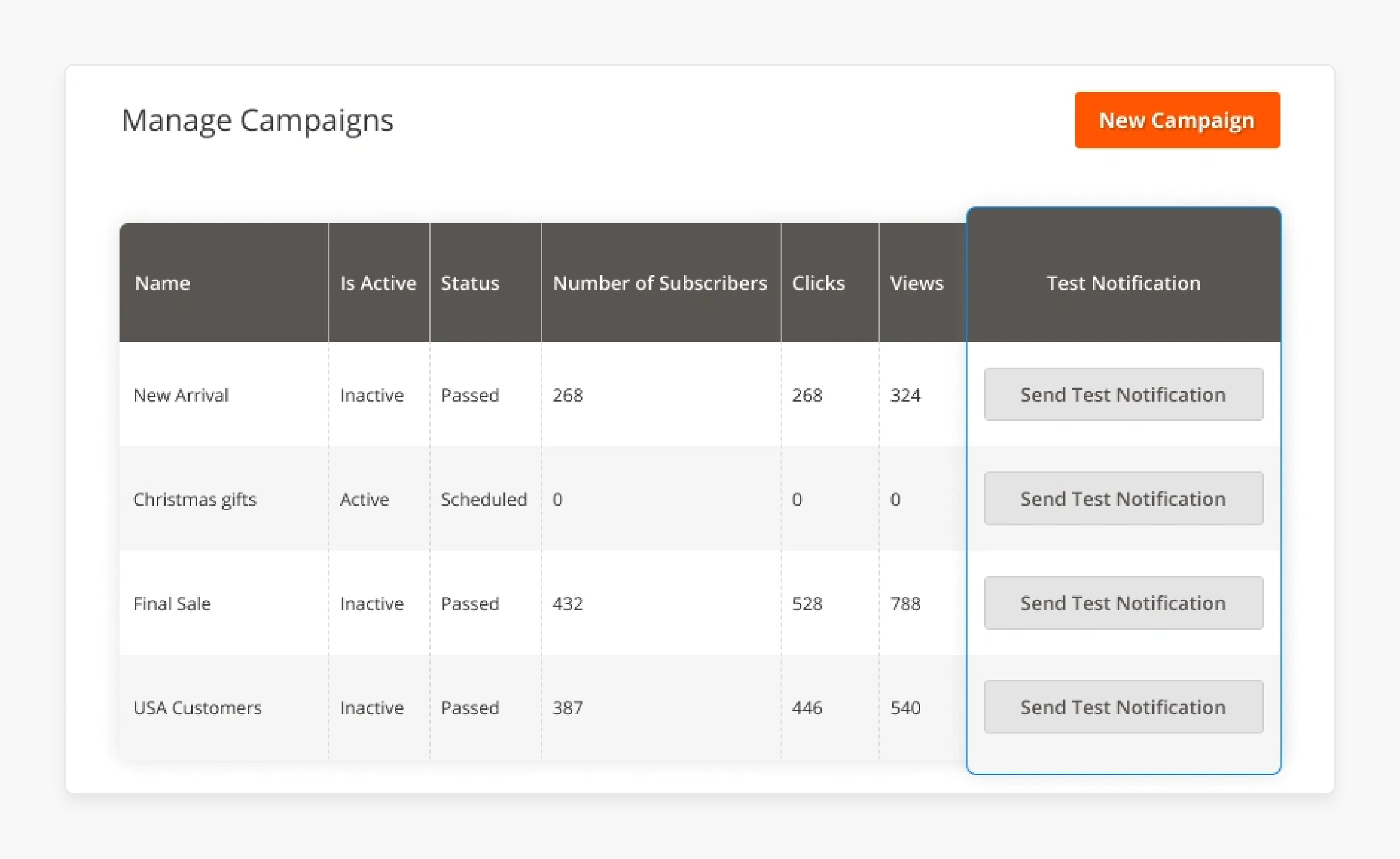Click Inactive in the USA Customers row
Viewport: 1400px width, 859px height.
tap(372, 708)
